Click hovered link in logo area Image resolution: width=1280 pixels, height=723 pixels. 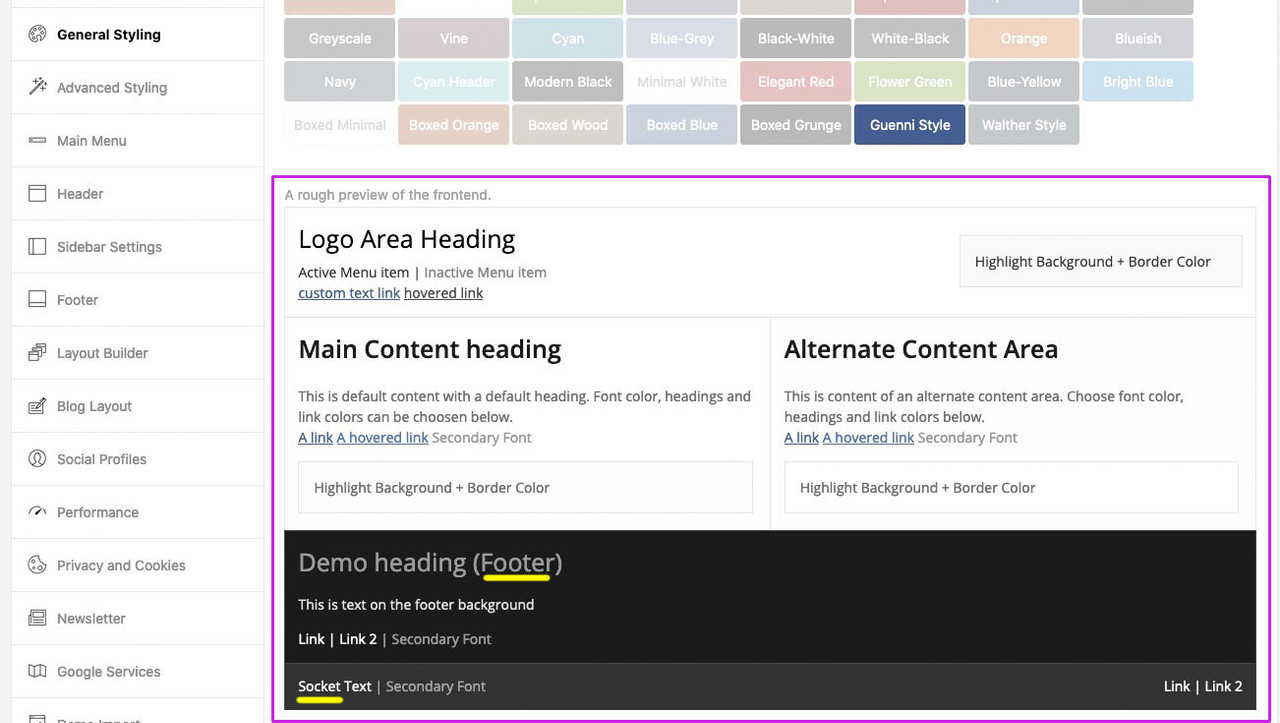(443, 293)
